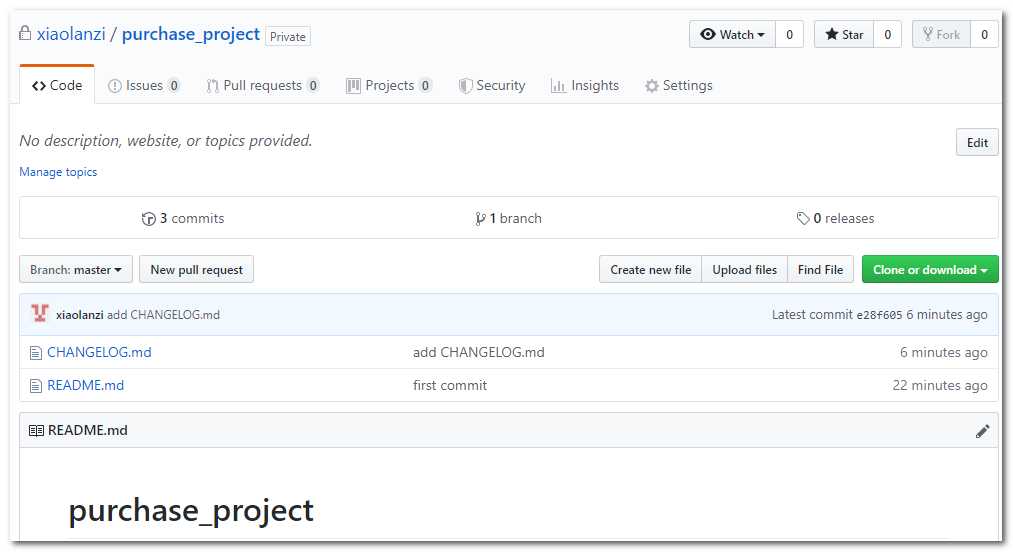
Task: Click the 'No description, website, or topics provided.' text
Action: [x=166, y=140]
